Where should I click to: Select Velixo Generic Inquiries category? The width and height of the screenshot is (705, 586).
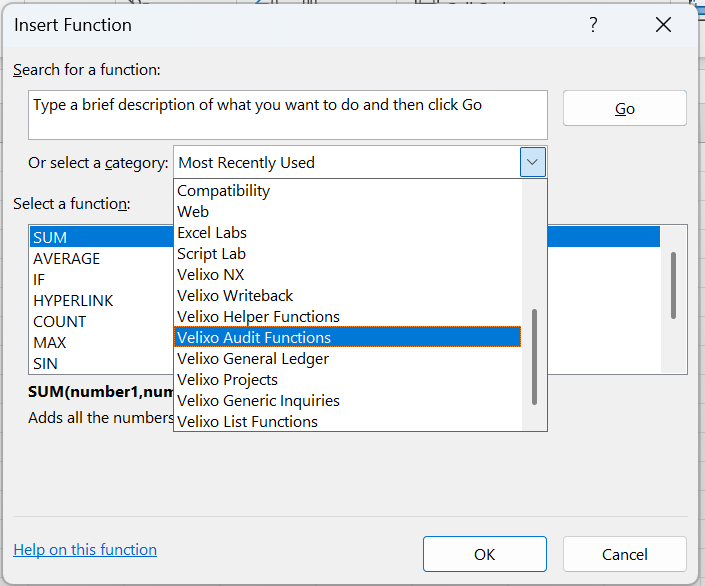(x=258, y=400)
